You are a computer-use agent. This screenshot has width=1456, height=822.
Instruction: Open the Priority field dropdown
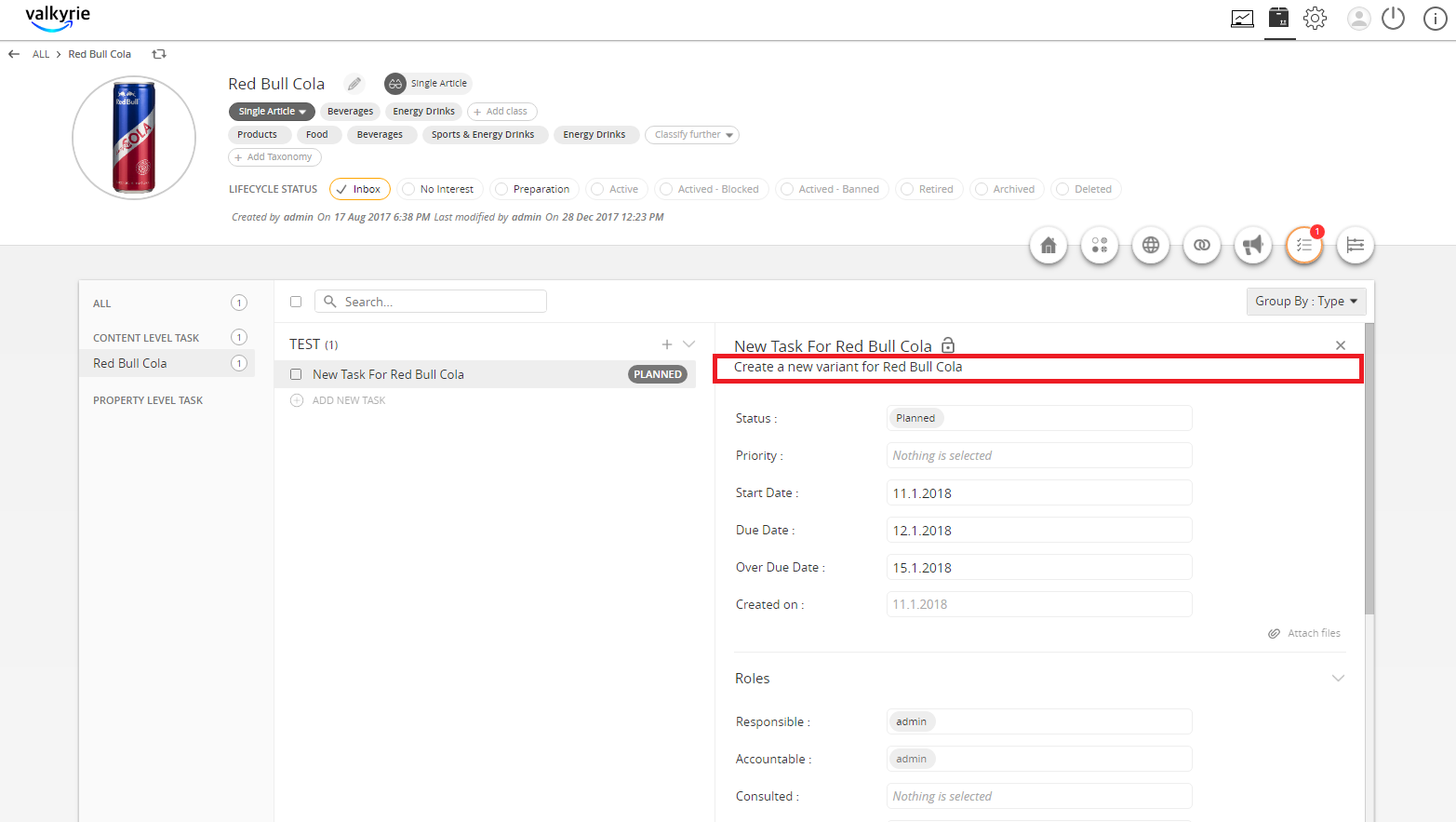[1039, 455]
